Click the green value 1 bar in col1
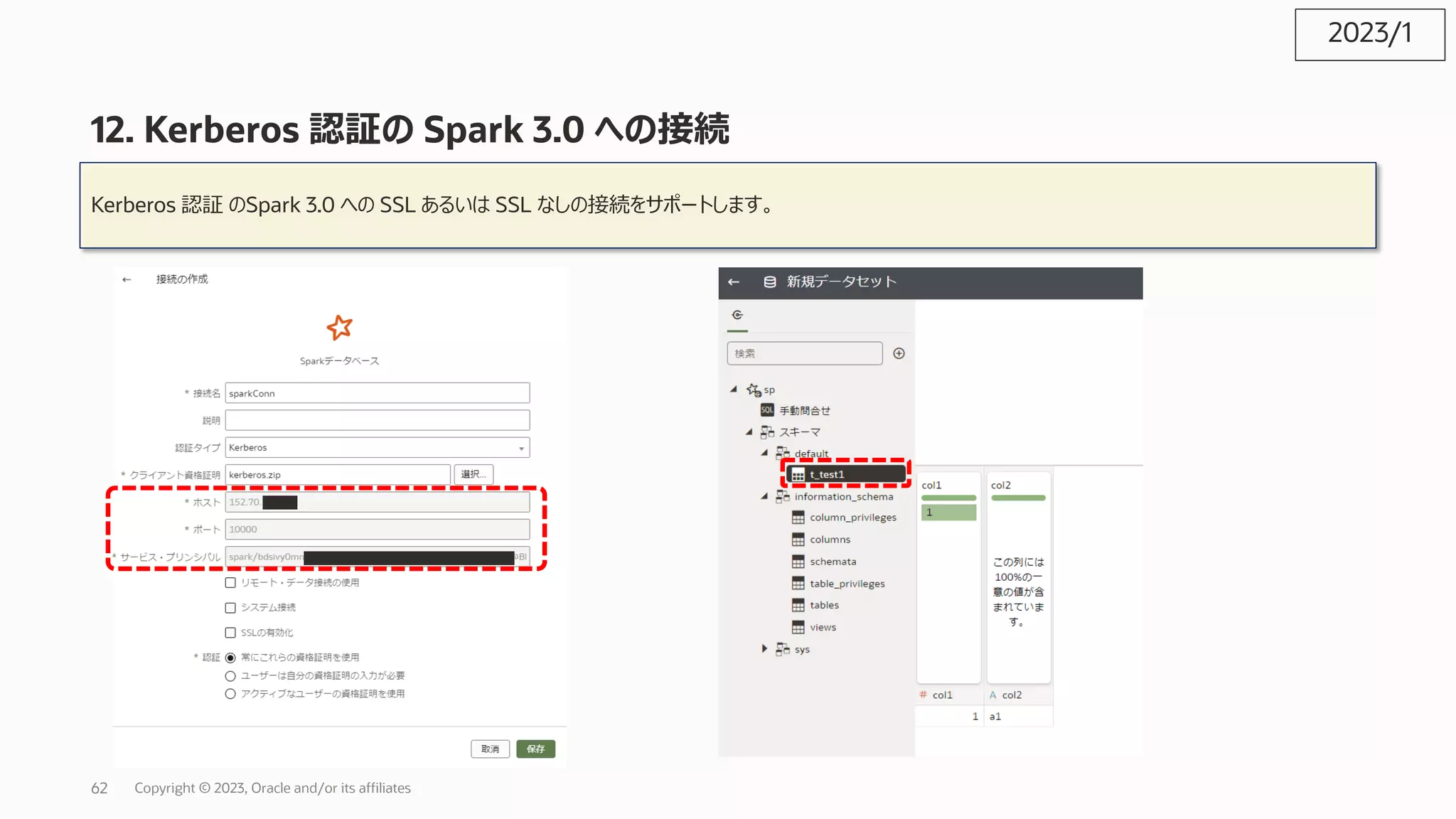Image resolution: width=1456 pixels, height=819 pixels. [x=948, y=512]
